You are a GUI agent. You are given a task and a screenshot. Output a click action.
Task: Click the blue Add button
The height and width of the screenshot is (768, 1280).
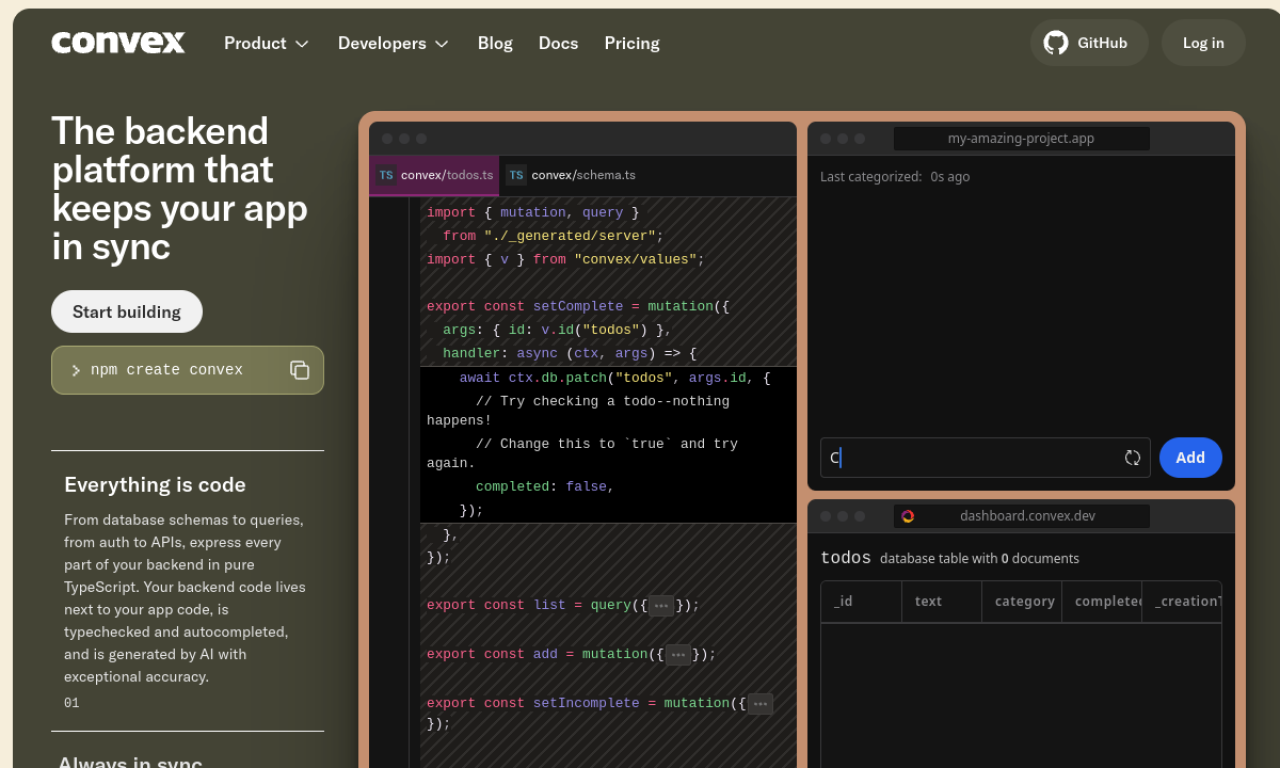point(1190,457)
